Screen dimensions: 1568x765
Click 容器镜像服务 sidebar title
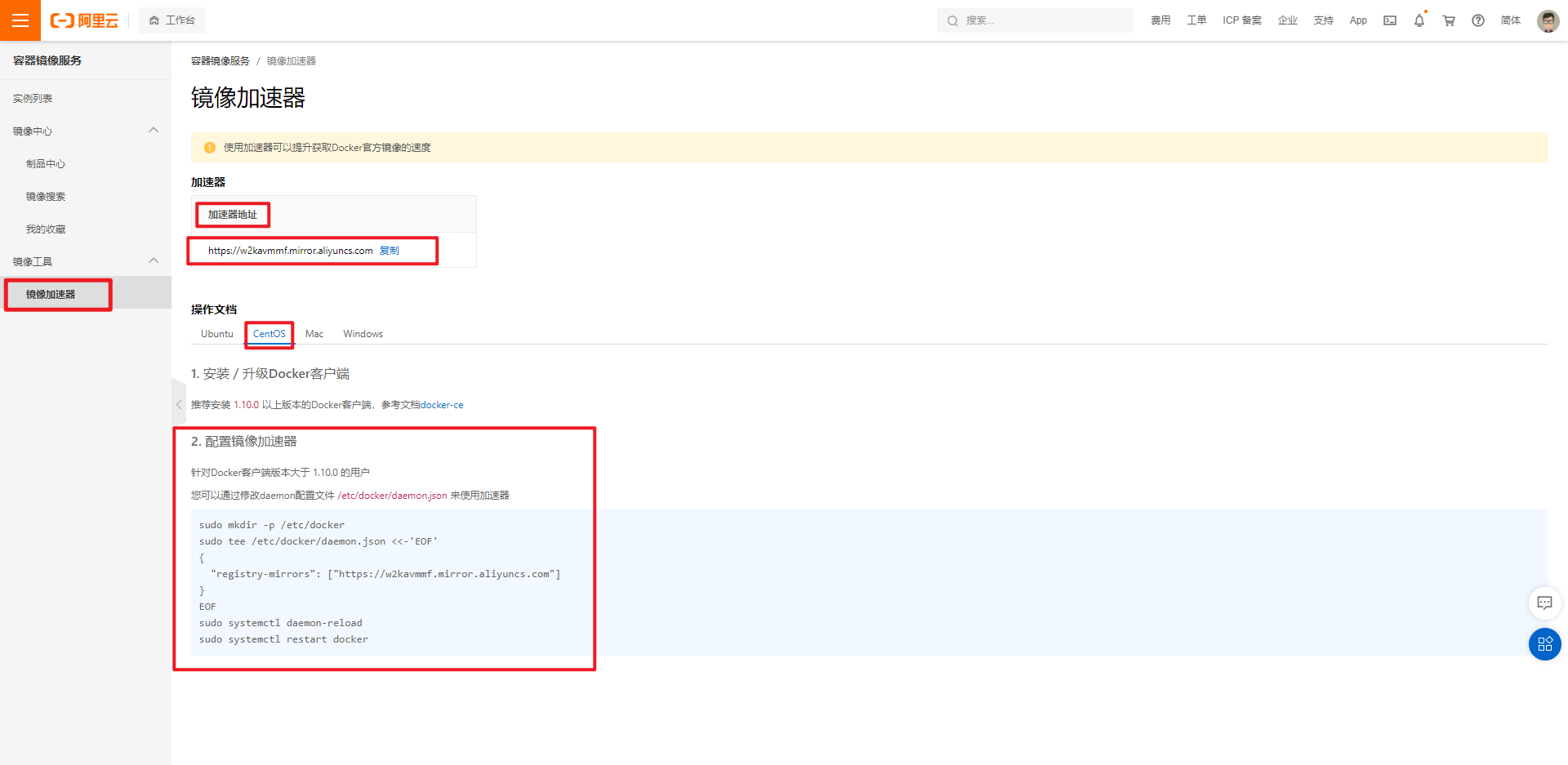coord(47,60)
